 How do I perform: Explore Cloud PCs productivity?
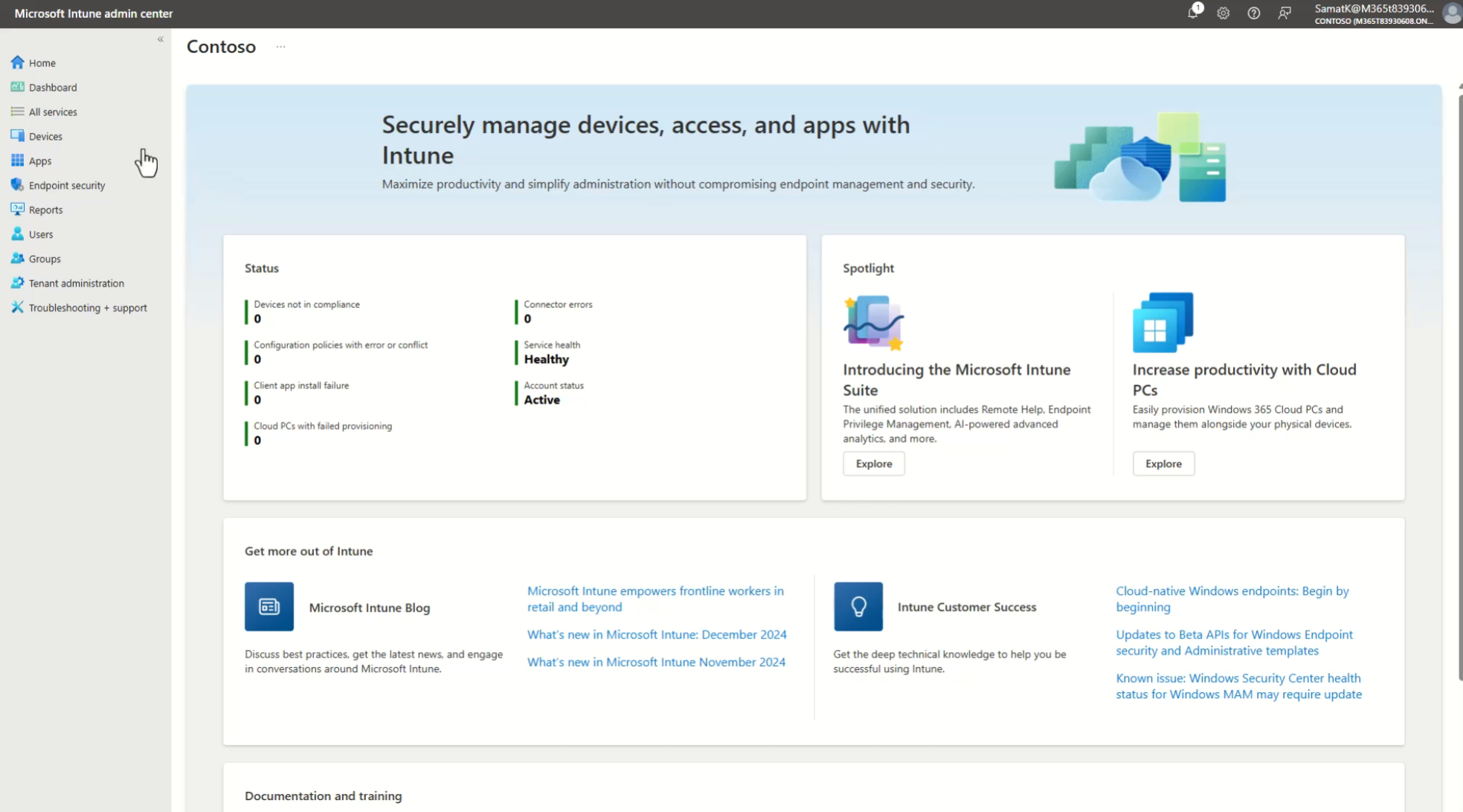pyautogui.click(x=1163, y=463)
